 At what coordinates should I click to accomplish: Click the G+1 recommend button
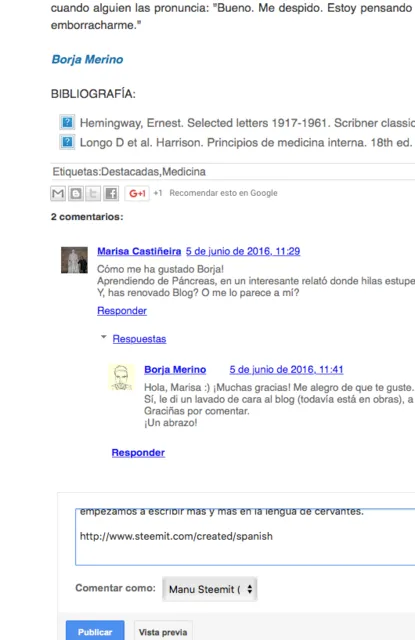click(137, 193)
